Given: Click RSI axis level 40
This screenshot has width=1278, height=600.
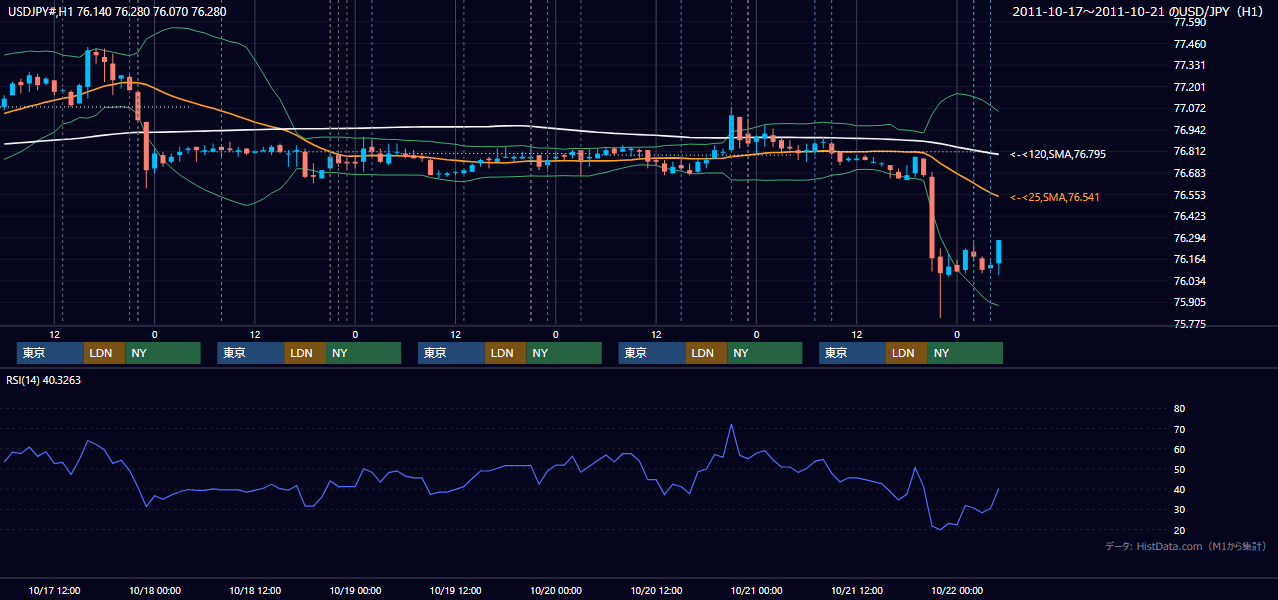Looking at the screenshot, I should 1179,489.
